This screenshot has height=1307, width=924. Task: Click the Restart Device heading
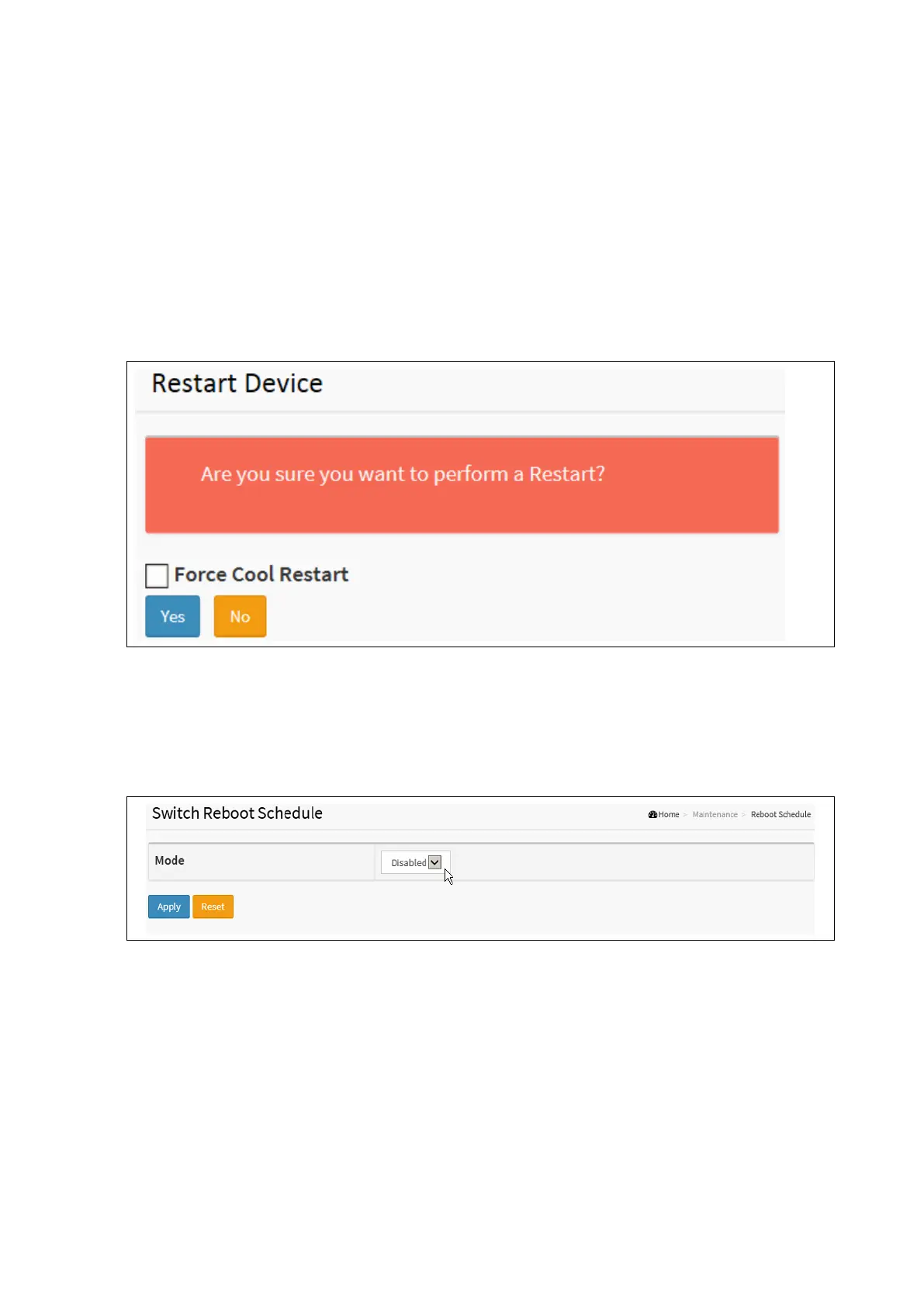click(237, 383)
